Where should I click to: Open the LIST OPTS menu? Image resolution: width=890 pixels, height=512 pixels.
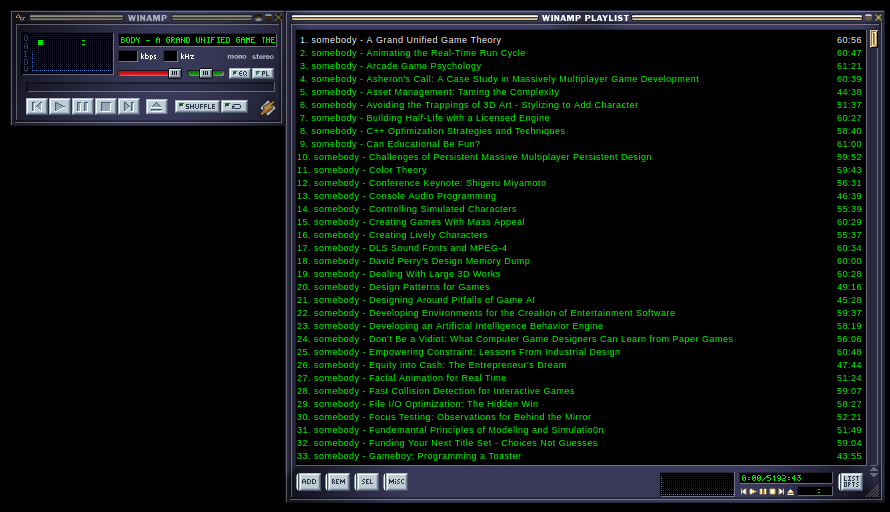point(851,482)
